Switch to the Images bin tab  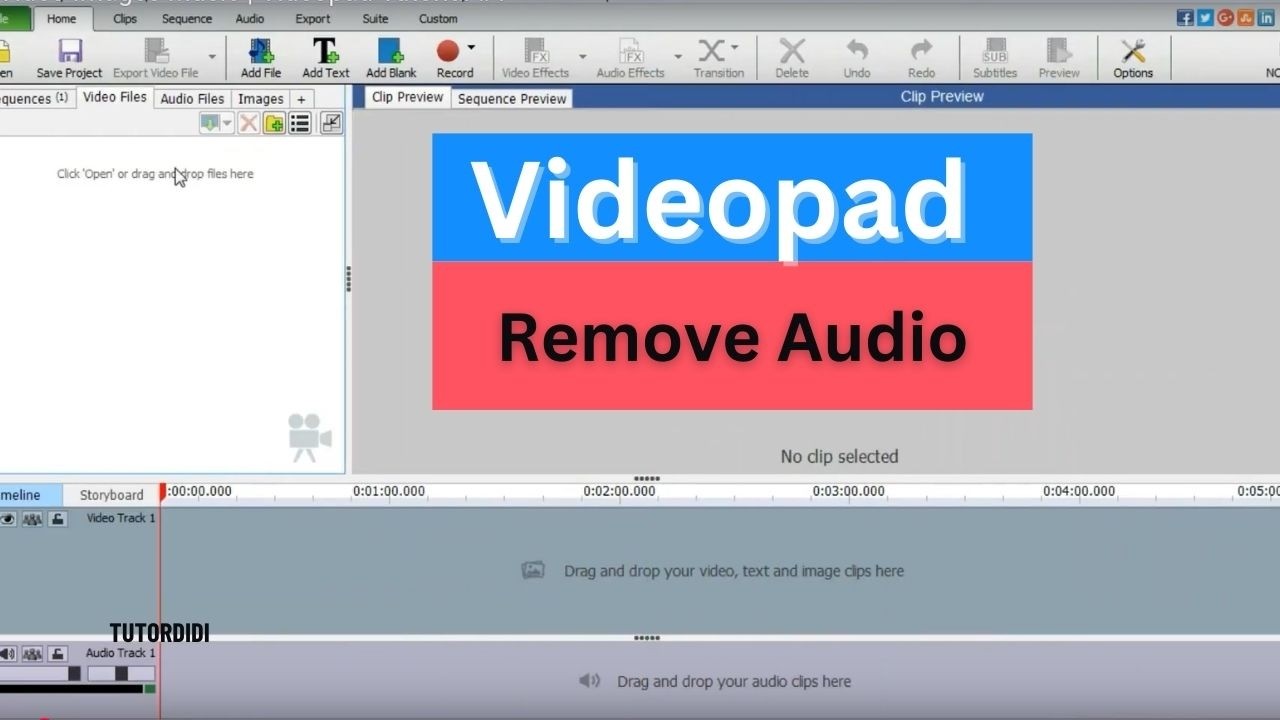(x=260, y=98)
